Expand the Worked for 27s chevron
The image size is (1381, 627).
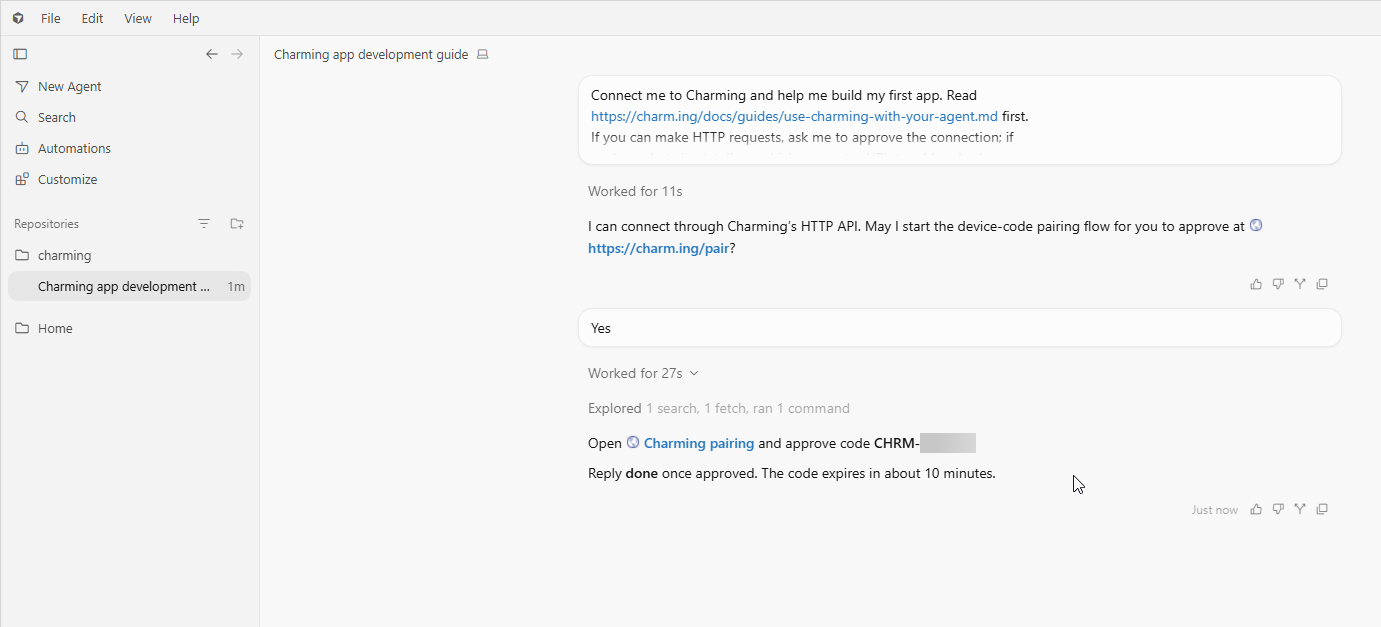point(694,373)
